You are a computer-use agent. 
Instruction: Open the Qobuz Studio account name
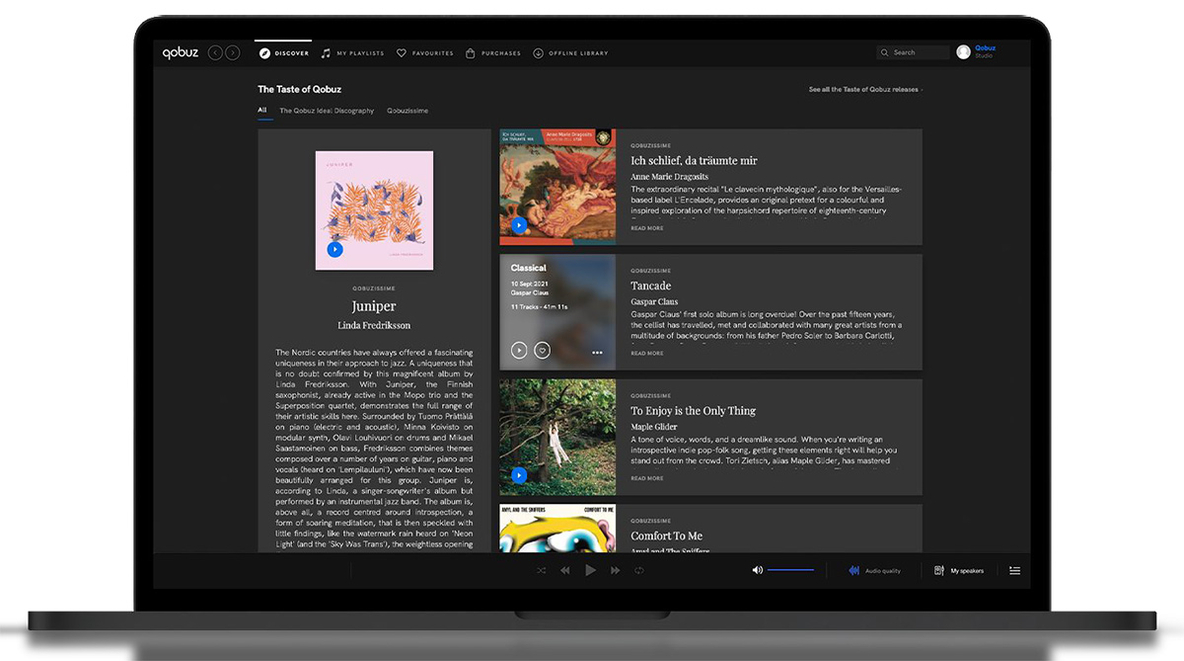[985, 51]
